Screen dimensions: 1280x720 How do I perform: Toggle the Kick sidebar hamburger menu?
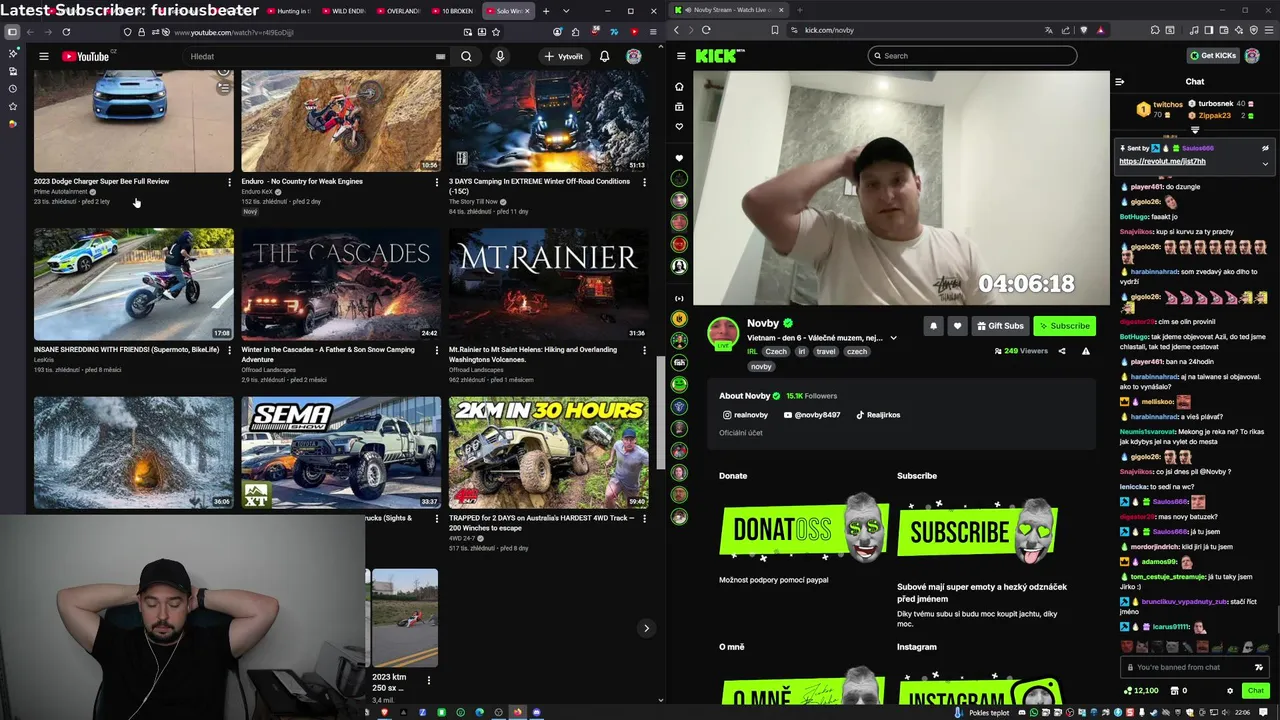679,56
